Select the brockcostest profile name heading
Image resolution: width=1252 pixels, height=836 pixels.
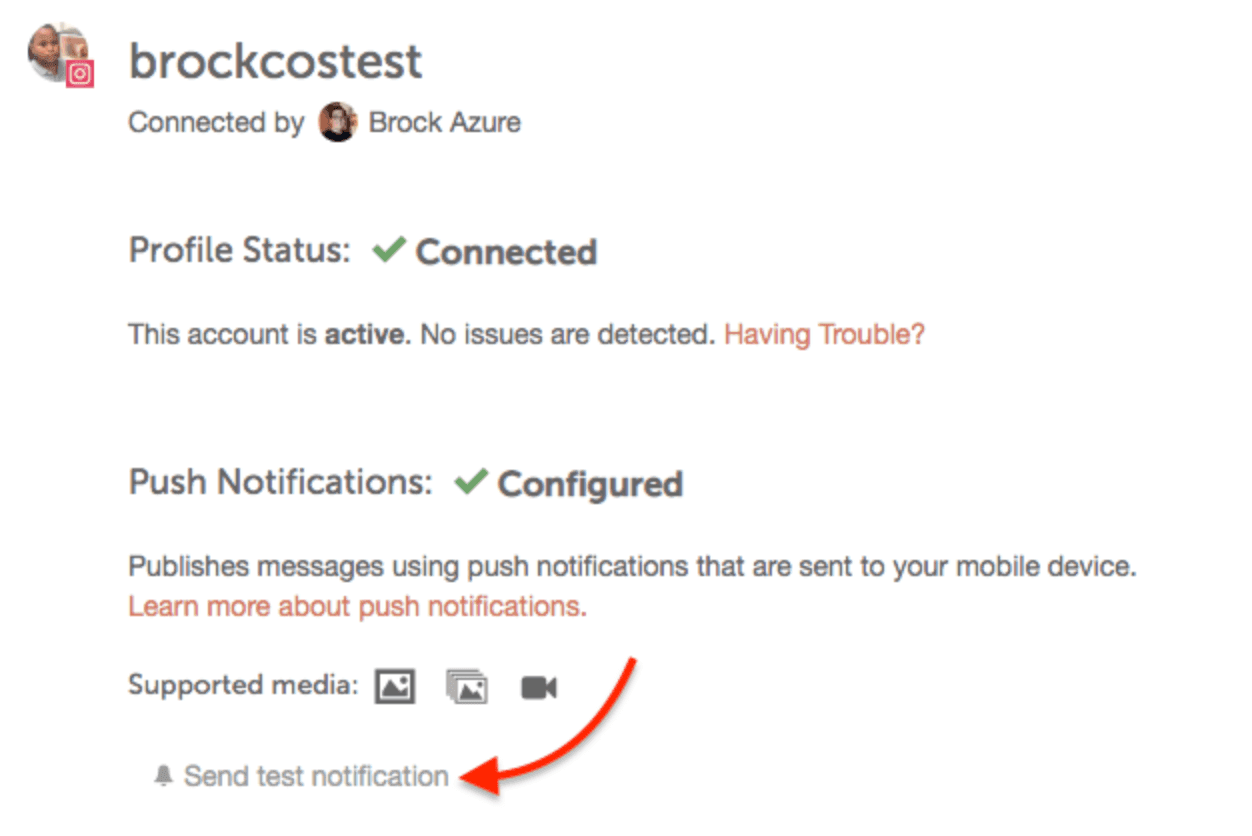point(276,62)
